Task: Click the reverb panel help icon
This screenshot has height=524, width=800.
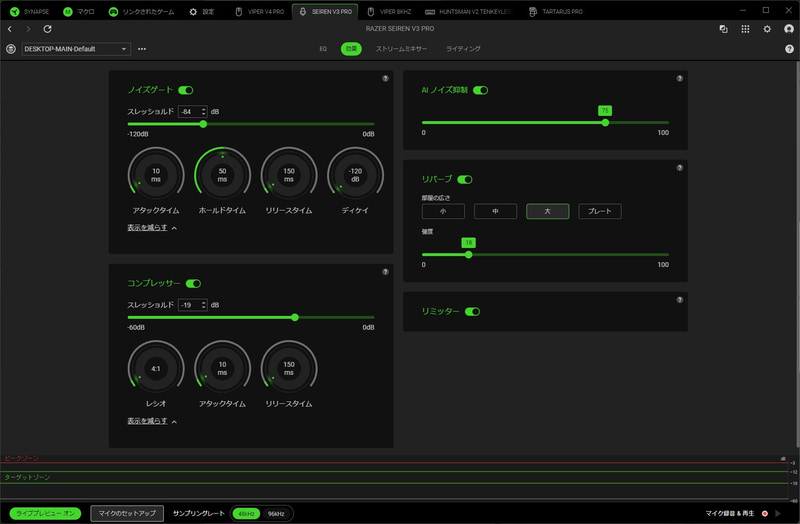Action: click(680, 168)
